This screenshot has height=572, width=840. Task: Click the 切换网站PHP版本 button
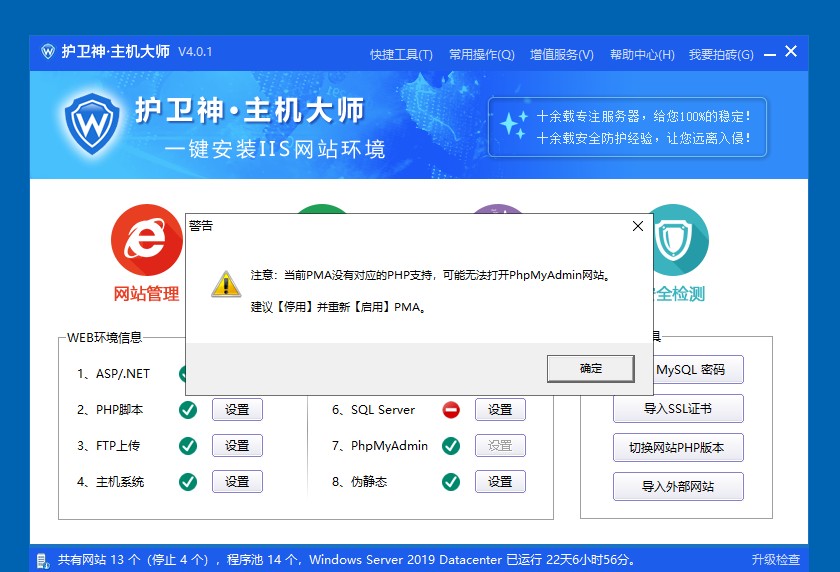(x=678, y=447)
